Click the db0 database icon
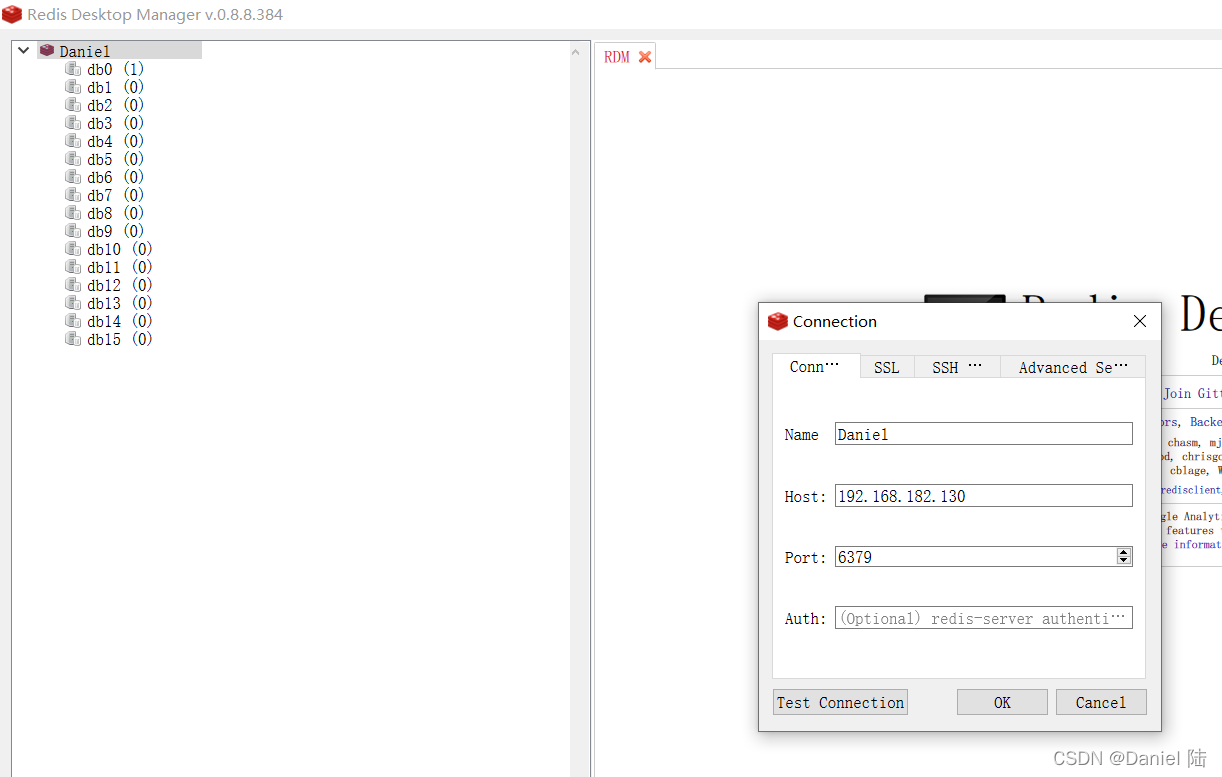 pos(73,69)
